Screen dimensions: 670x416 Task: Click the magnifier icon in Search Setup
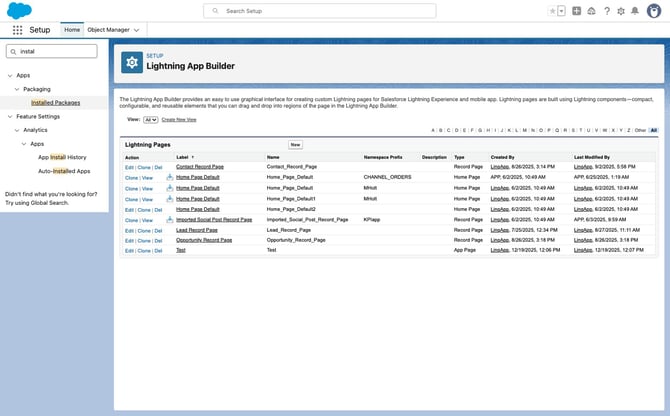click(x=215, y=11)
